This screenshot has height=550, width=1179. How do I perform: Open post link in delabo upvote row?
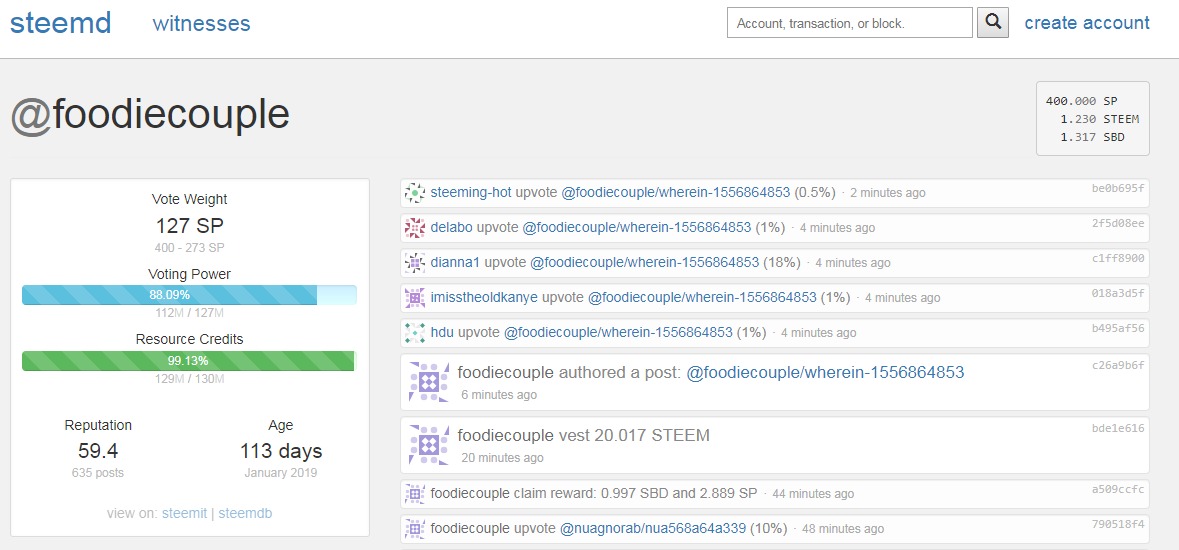pos(637,227)
